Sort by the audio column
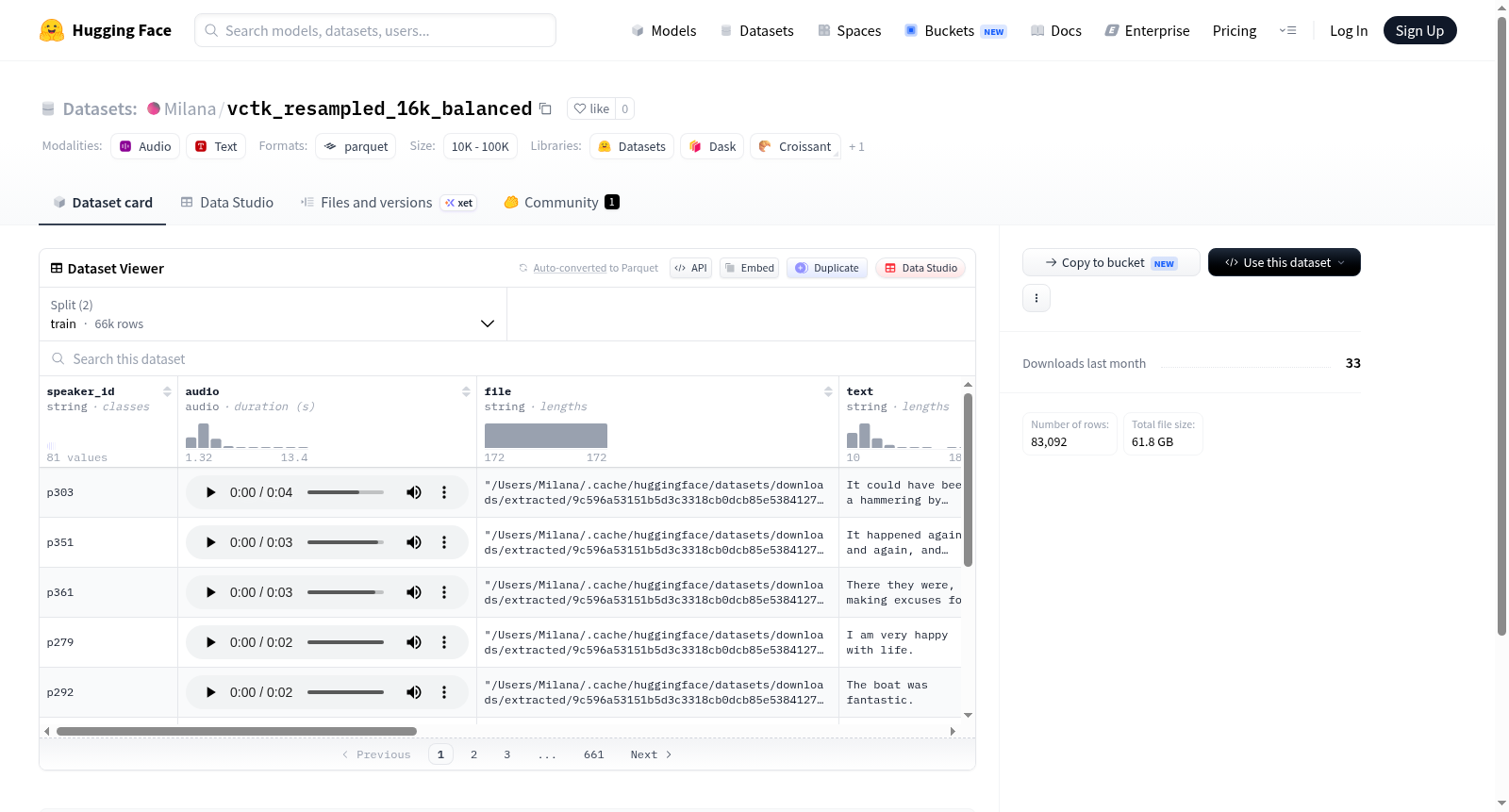The width and height of the screenshot is (1509, 812). [466, 391]
